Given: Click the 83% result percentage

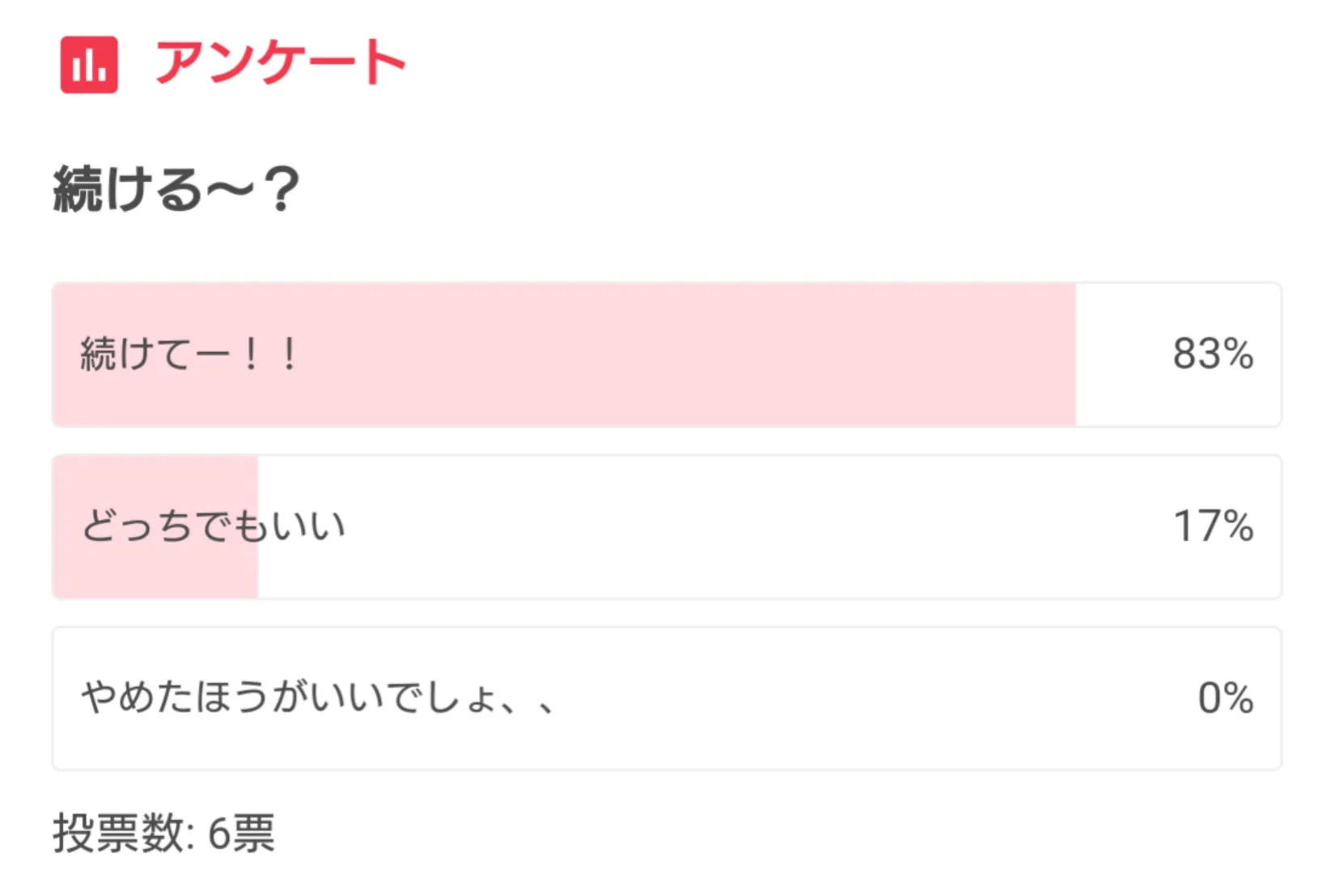Looking at the screenshot, I should 1213,354.
